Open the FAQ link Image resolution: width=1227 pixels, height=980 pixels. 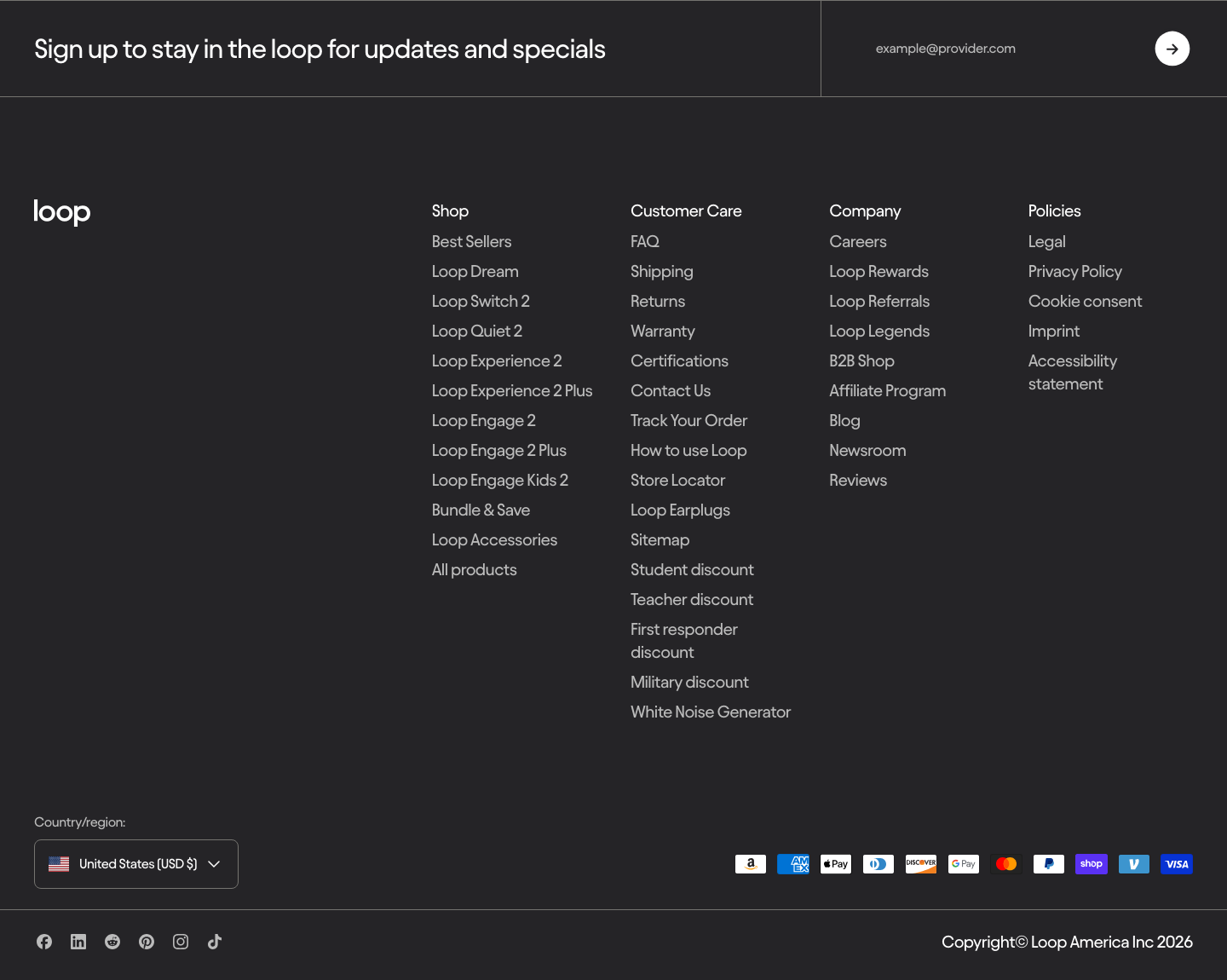[645, 241]
